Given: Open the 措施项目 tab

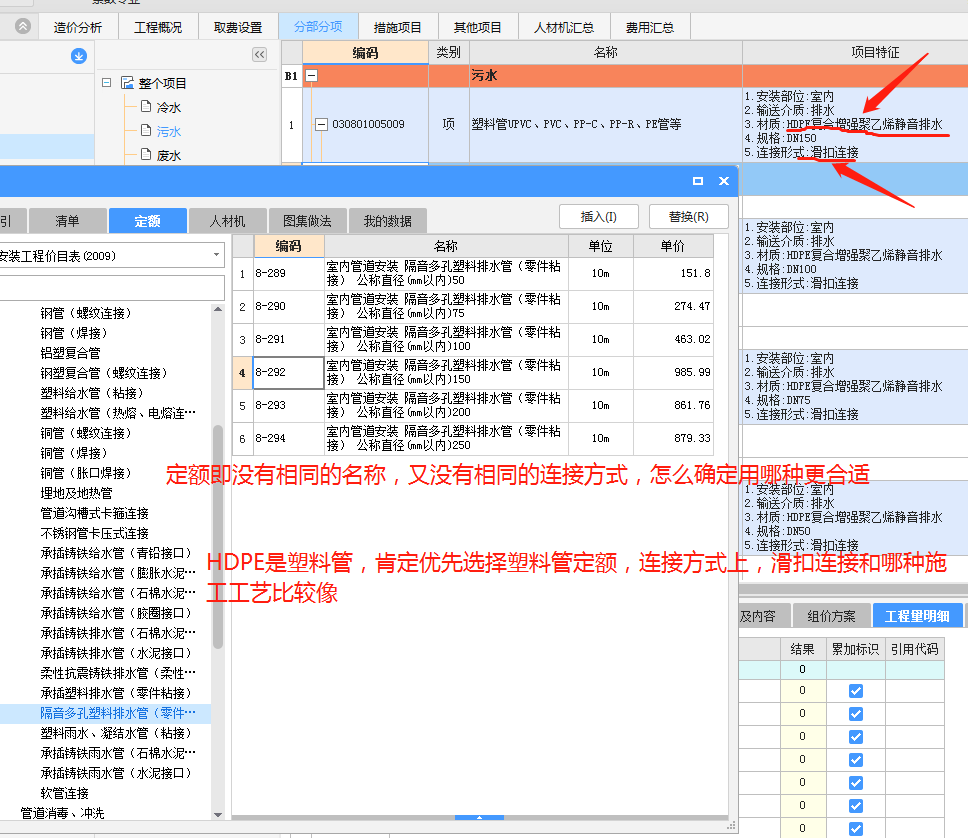Looking at the screenshot, I should coord(398,28).
